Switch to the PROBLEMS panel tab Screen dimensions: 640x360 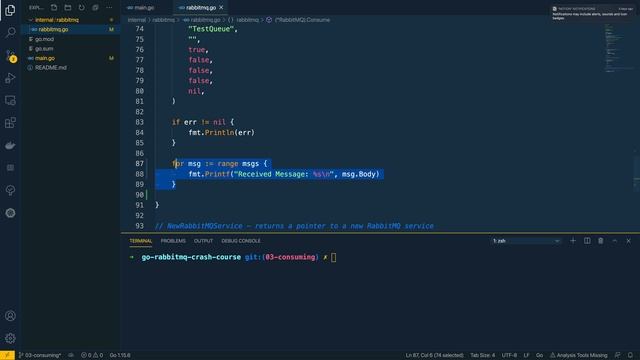pyautogui.click(x=173, y=241)
